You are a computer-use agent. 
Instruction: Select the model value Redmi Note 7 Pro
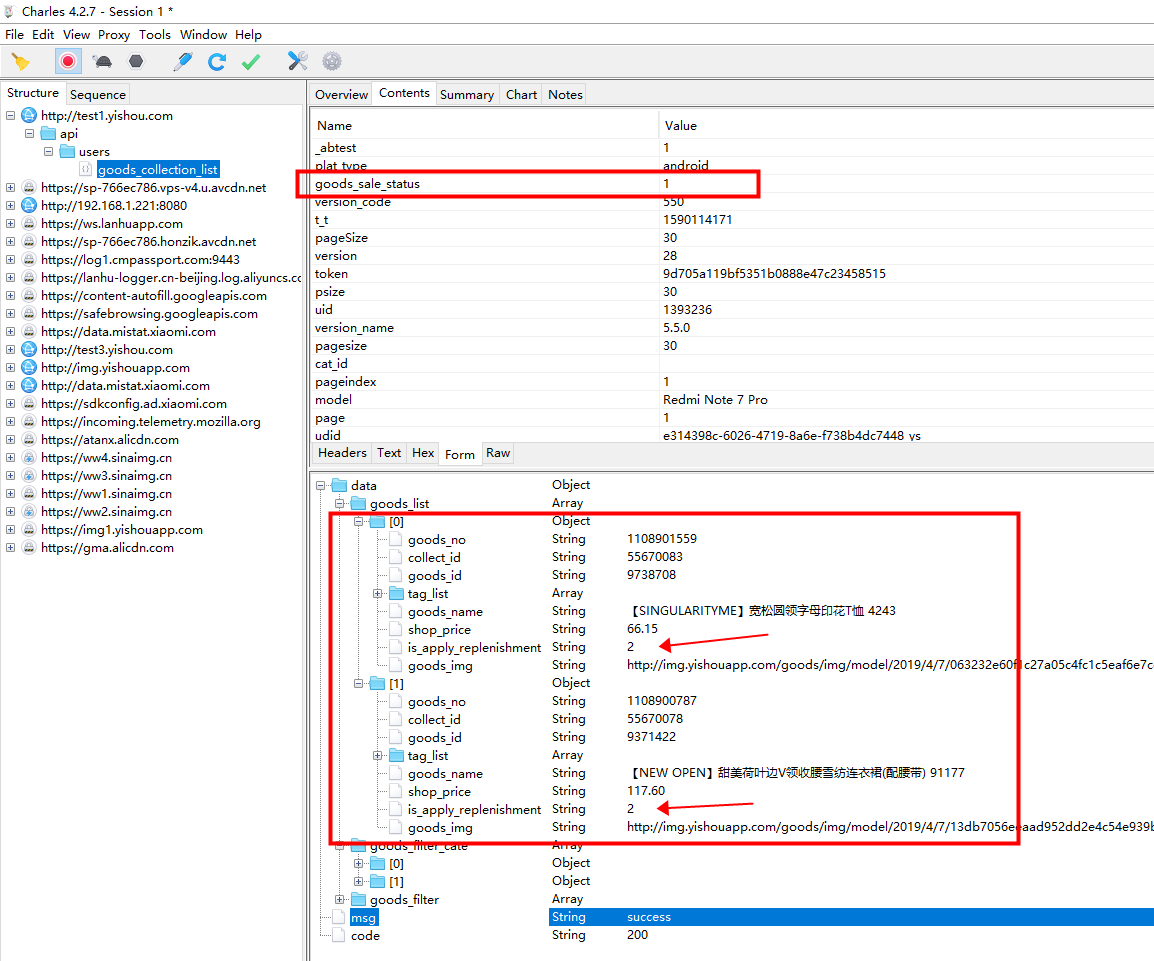click(715, 400)
